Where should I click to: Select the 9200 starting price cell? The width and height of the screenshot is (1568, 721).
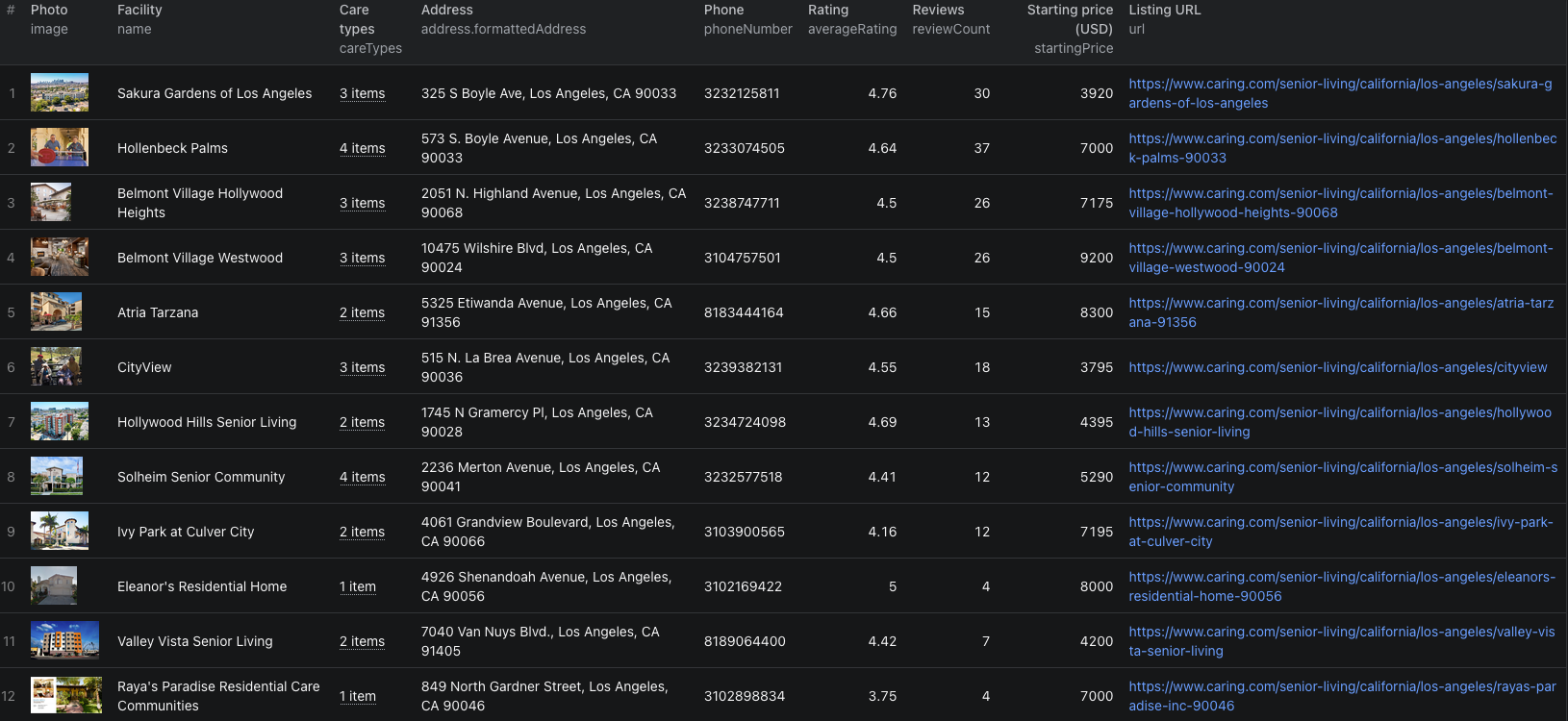coord(1097,258)
